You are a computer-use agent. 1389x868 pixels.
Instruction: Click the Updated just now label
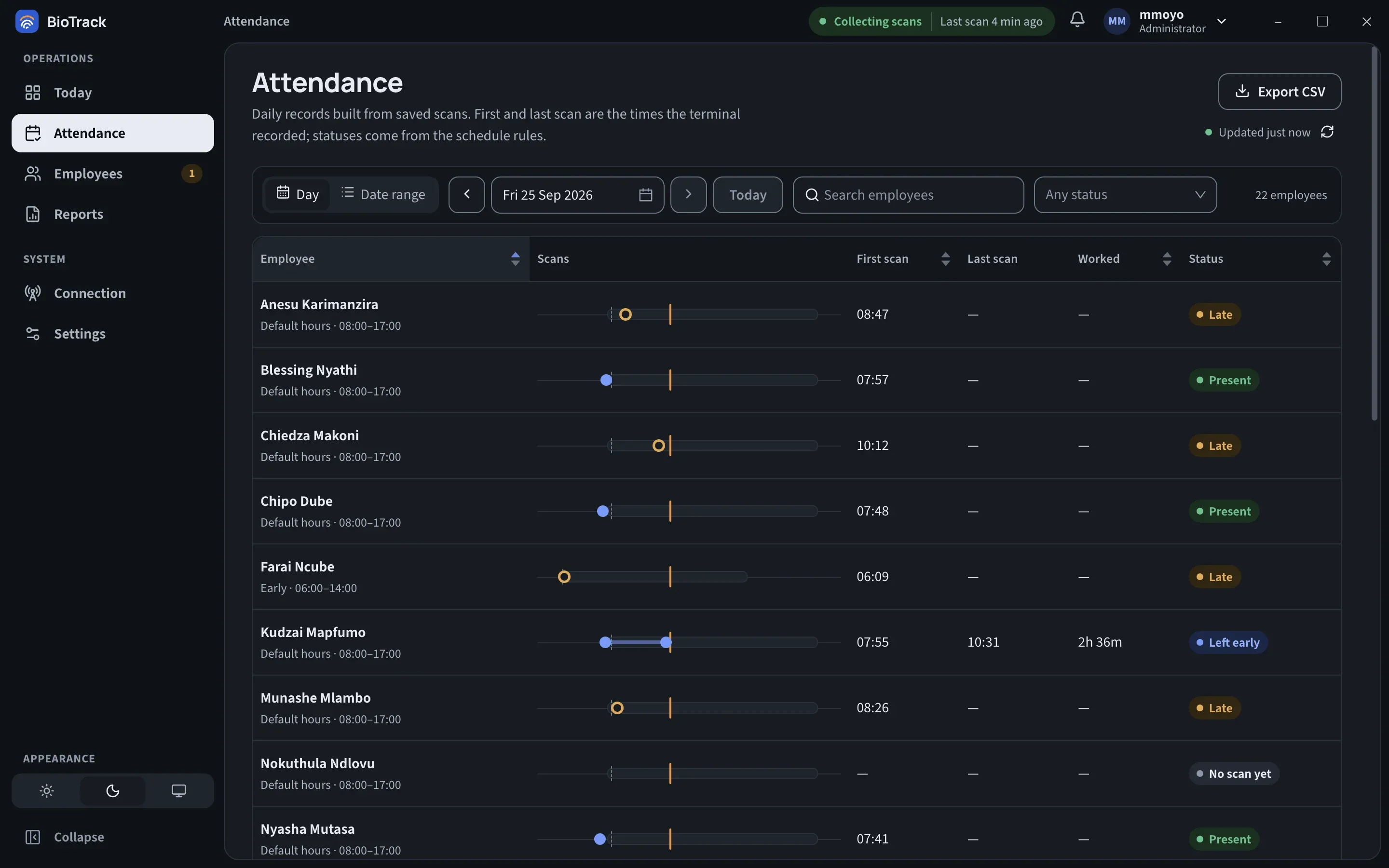coord(1265,133)
